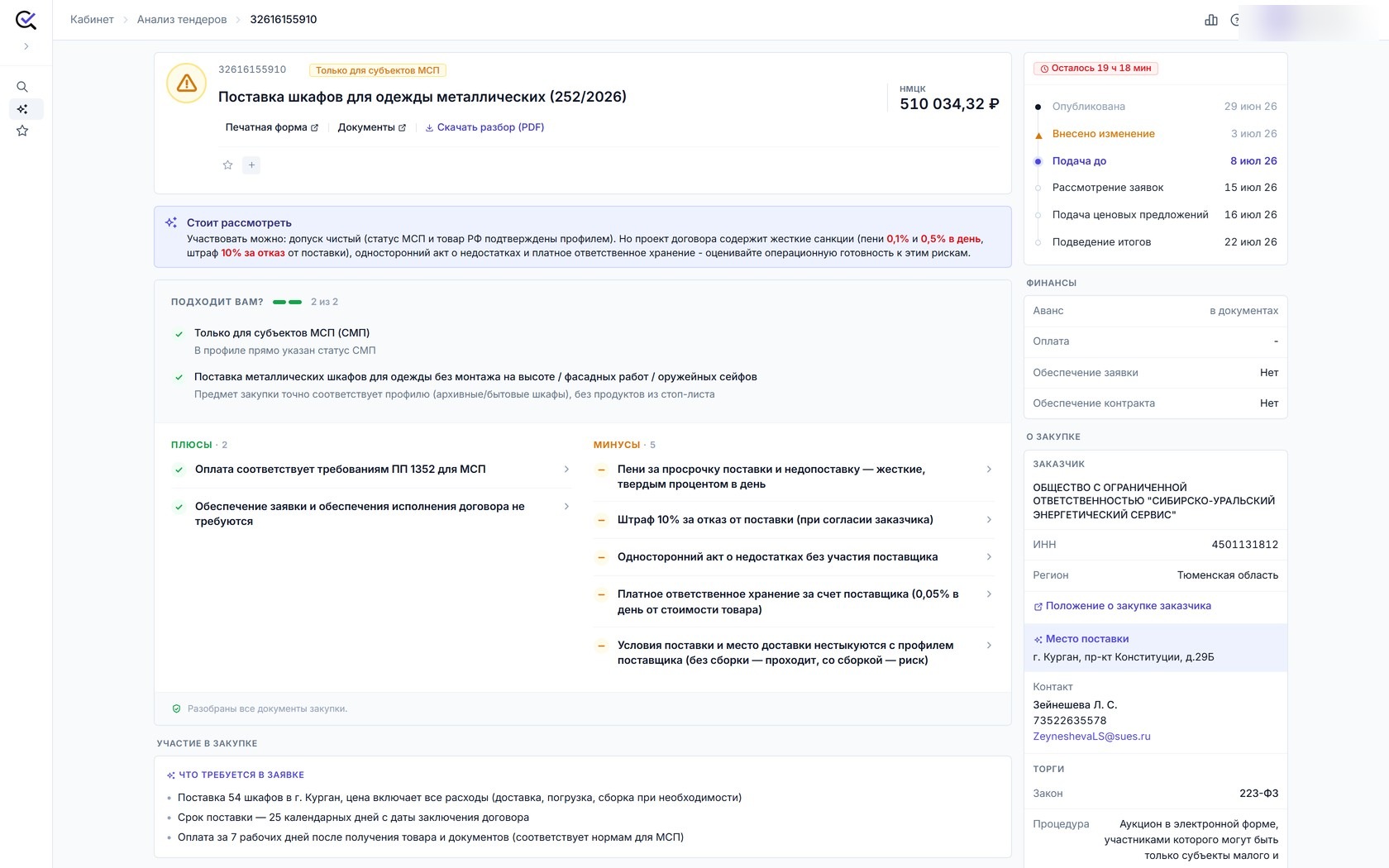The height and width of the screenshot is (868, 1389).
Task: Open the AI analysis sparkle icon in the sidebar
Action: pos(22,109)
